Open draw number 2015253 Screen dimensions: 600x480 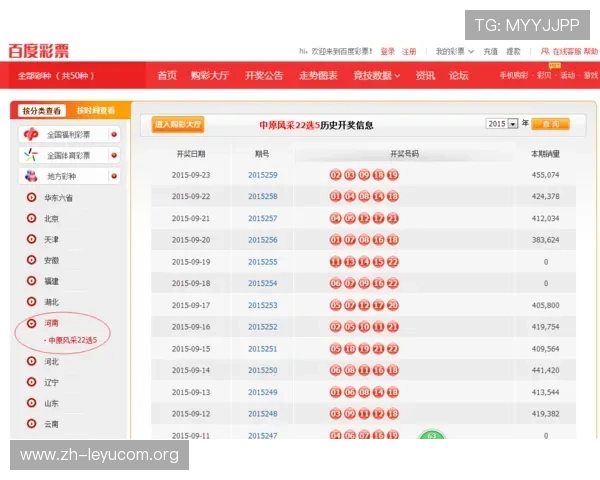point(262,305)
